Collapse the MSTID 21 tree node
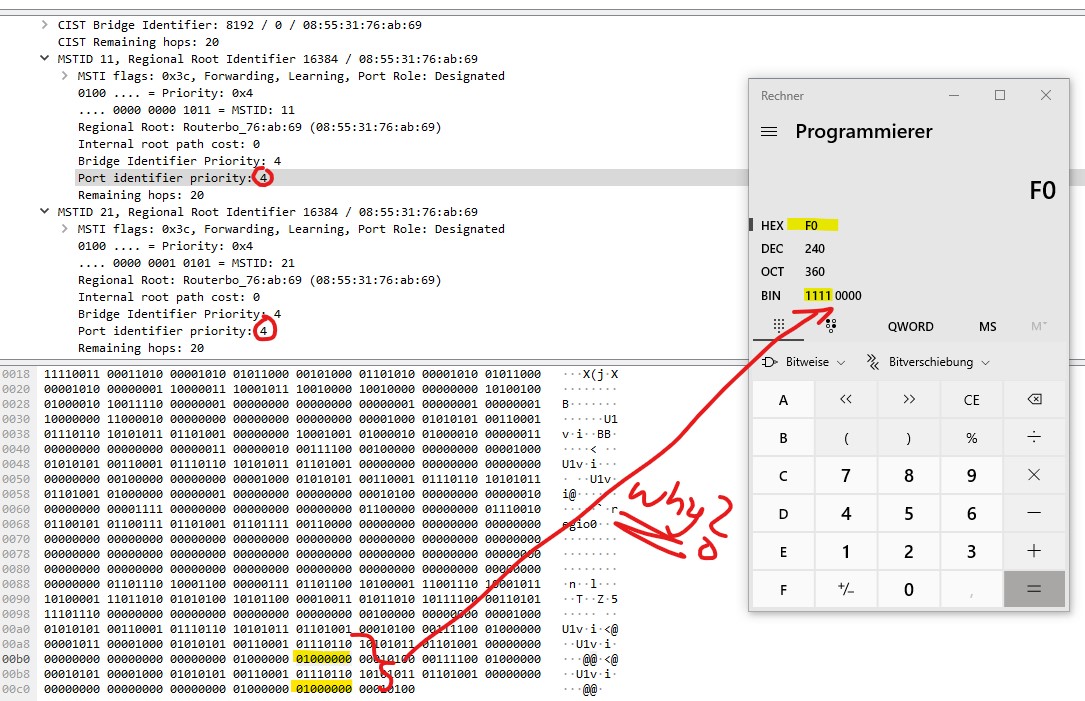This screenshot has height=701, width=1085. [x=44, y=212]
